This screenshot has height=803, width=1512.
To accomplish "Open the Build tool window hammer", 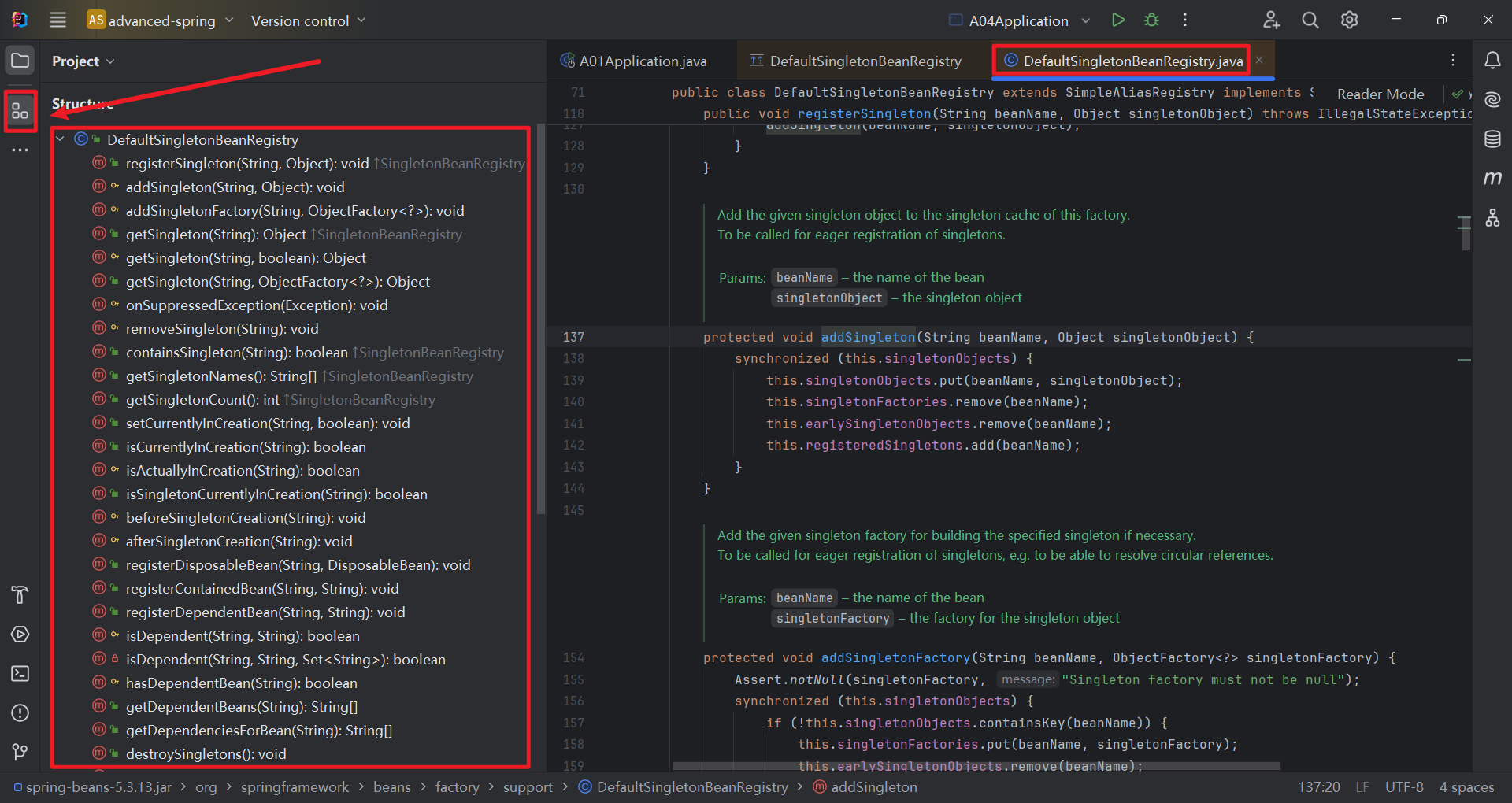I will coord(20,594).
